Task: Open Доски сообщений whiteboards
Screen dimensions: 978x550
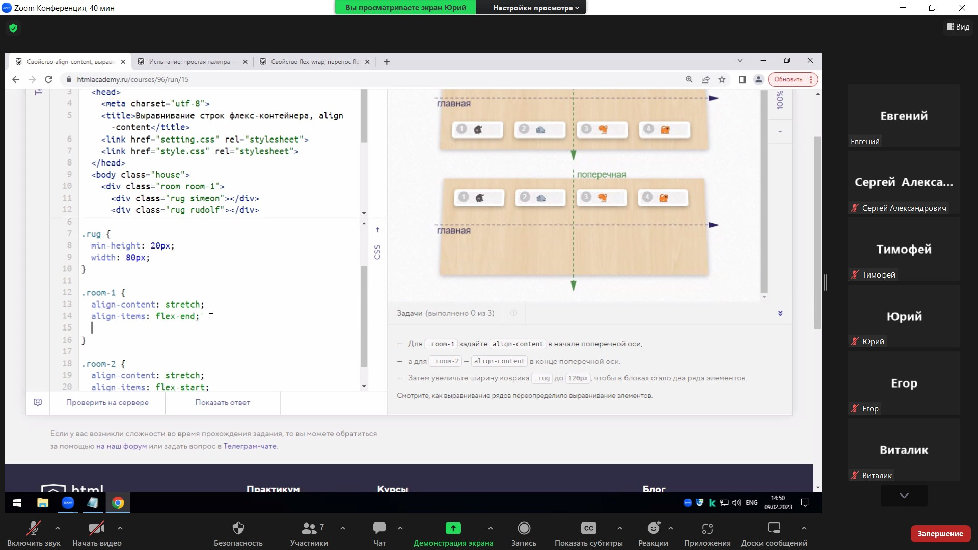Action: coord(774,534)
